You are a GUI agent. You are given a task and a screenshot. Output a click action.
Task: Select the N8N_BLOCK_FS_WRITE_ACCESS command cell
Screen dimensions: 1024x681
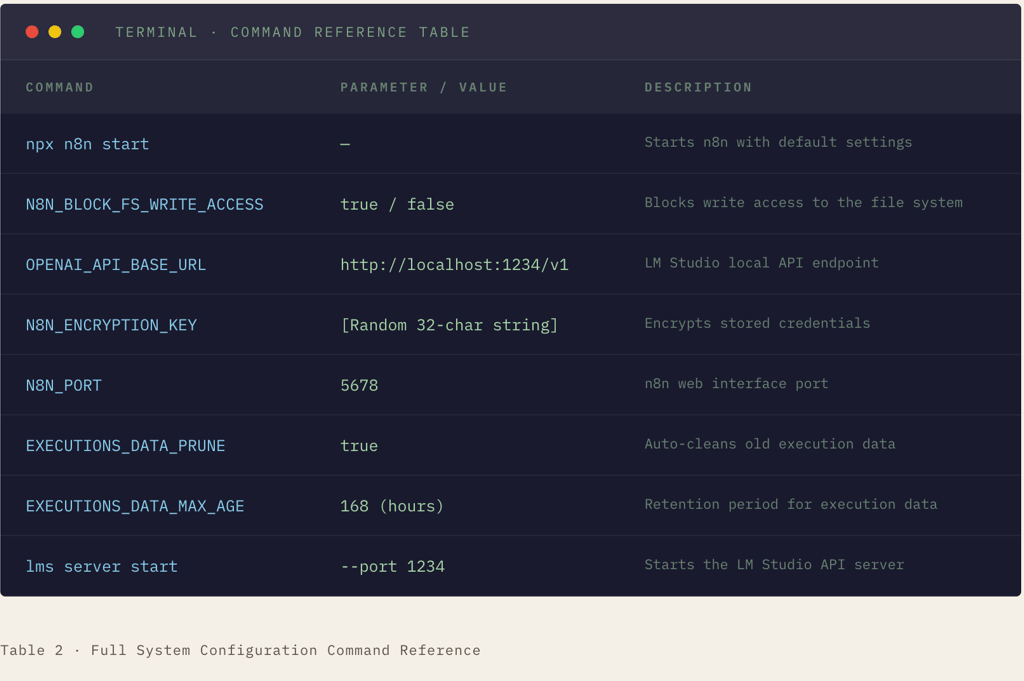(144, 204)
